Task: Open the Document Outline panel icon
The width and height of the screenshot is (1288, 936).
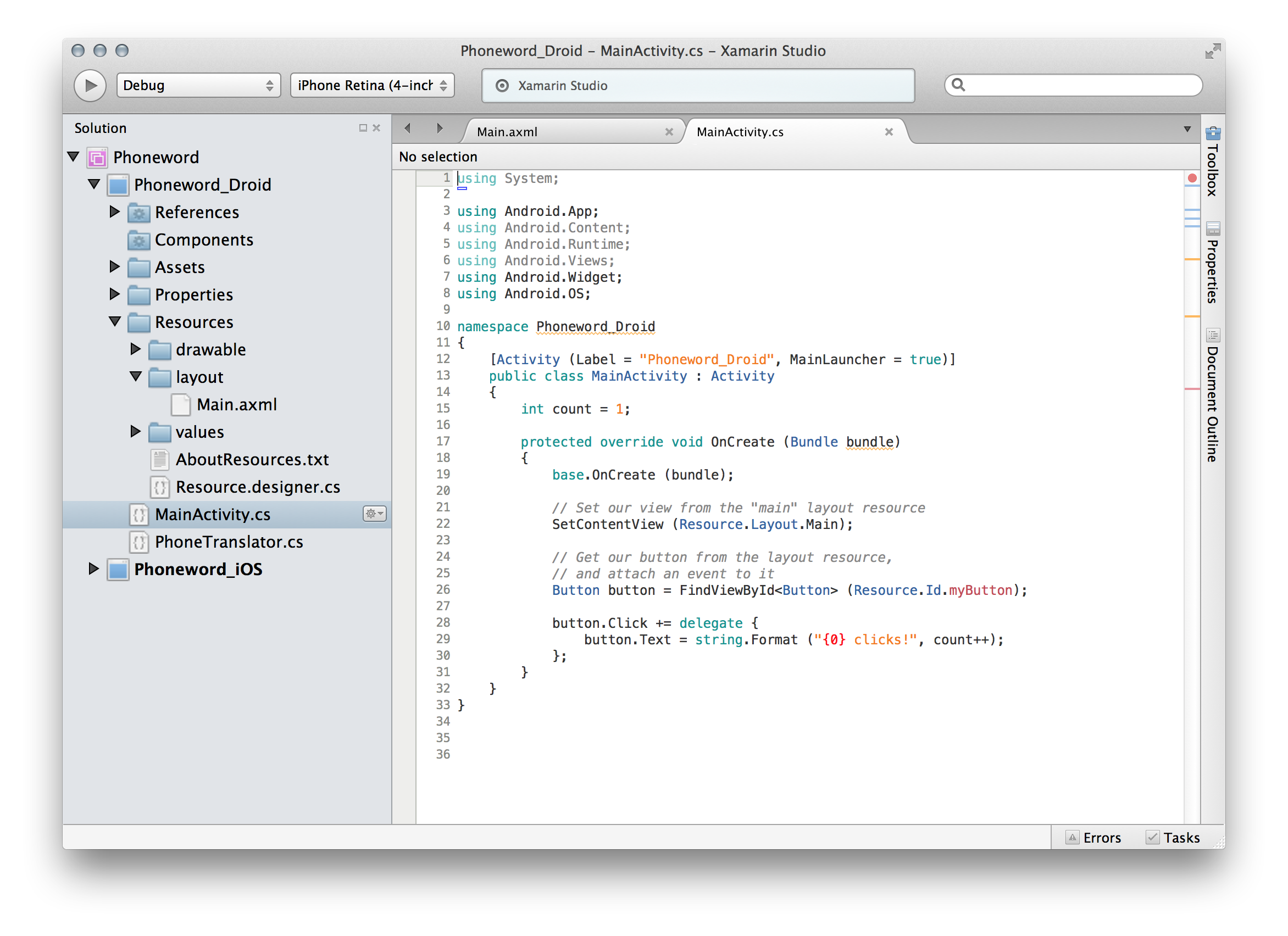Action: click(1213, 335)
